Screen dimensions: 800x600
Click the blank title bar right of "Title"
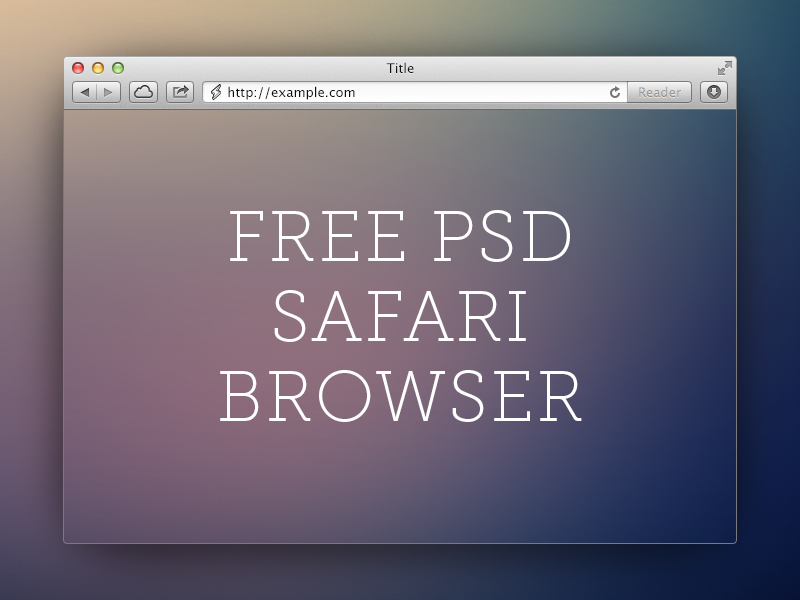(560, 68)
